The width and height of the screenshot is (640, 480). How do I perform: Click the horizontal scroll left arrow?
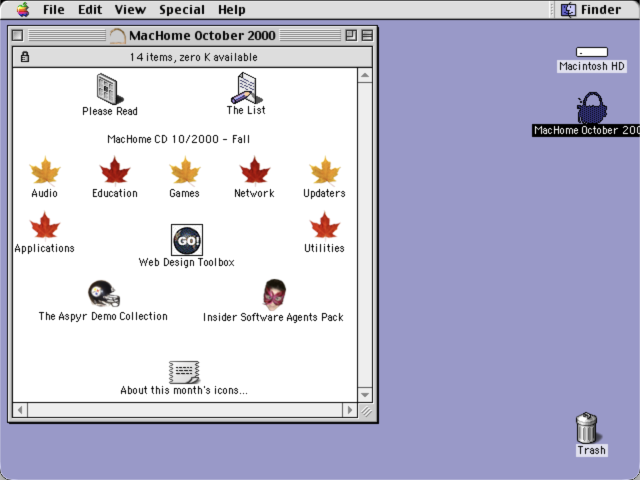pos(20,410)
